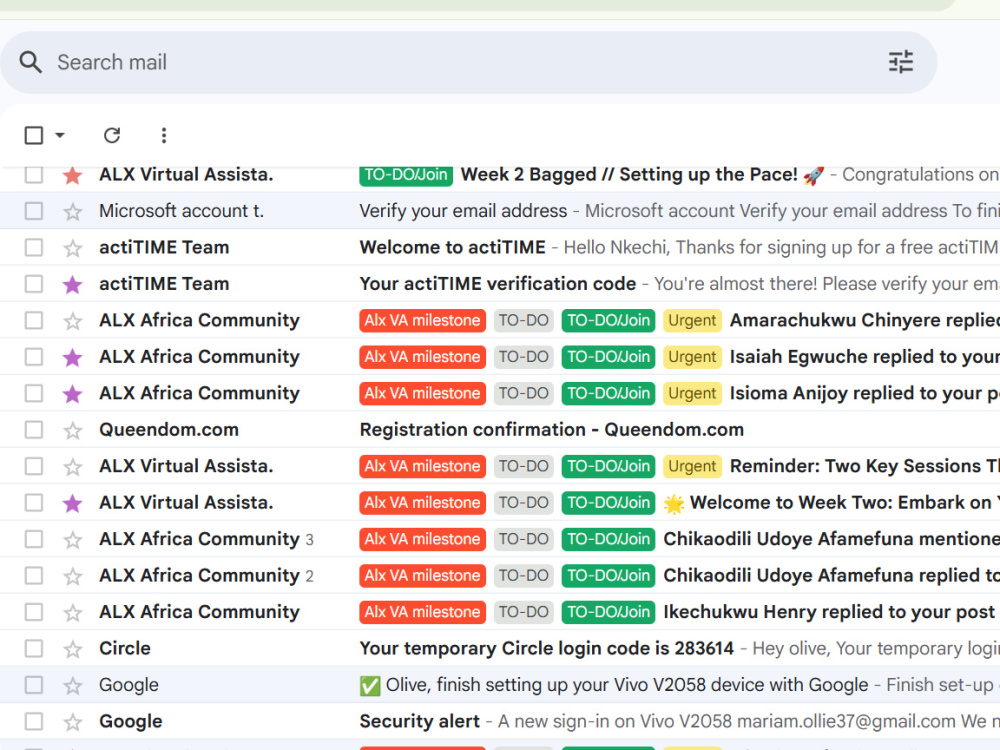Click the Queendom.com sender name
1000x750 pixels.
pos(168,430)
